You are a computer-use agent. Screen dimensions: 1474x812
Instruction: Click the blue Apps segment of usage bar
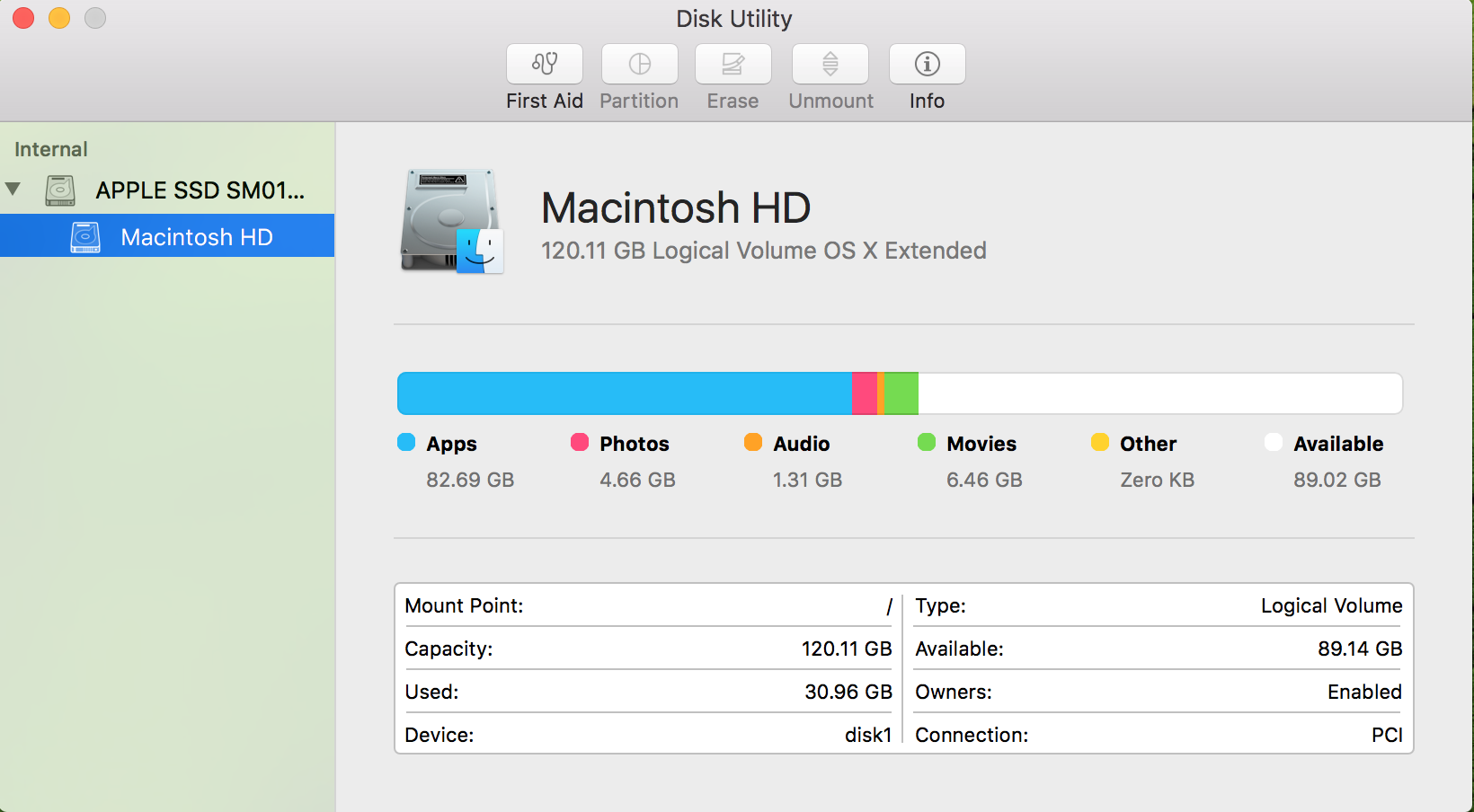point(625,393)
